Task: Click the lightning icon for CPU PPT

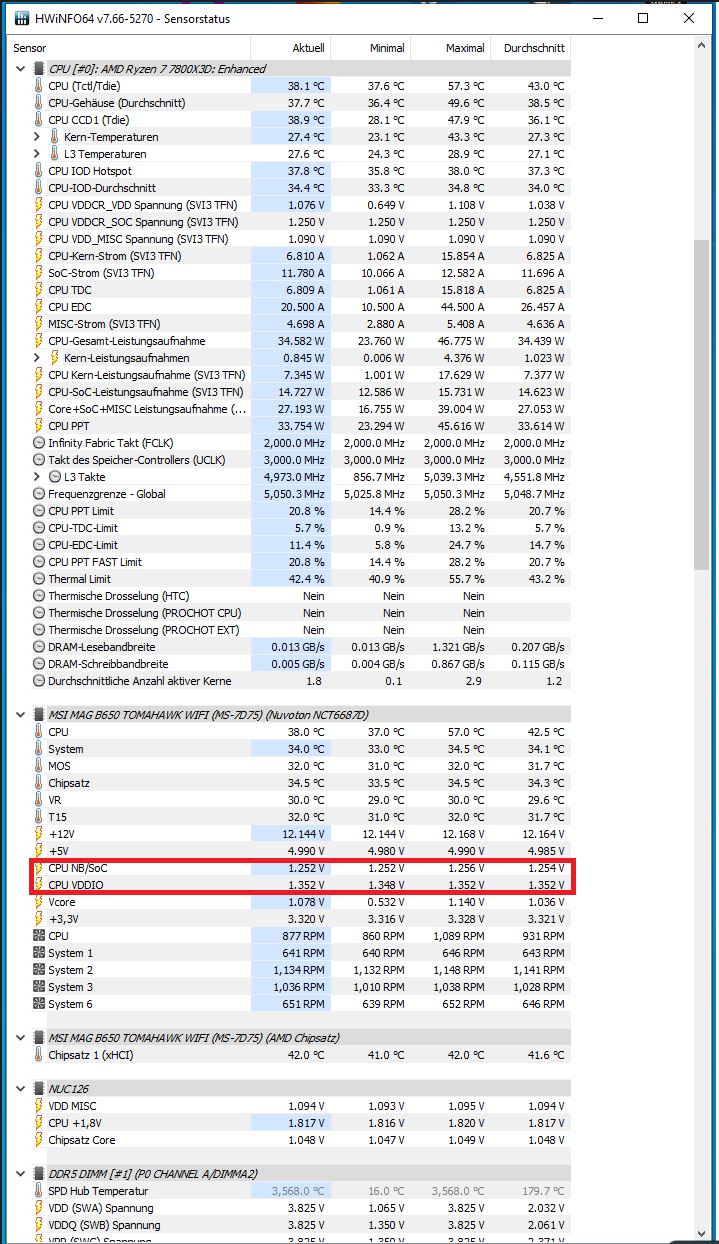Action: (x=39, y=426)
